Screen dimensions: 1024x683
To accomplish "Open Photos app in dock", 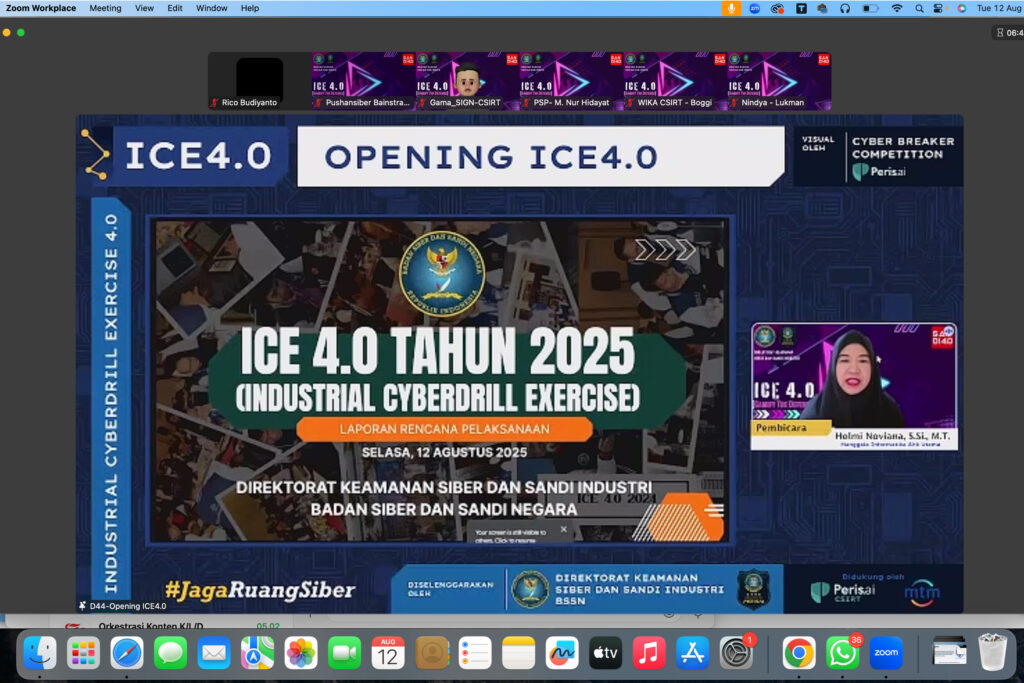I will pyautogui.click(x=301, y=653).
